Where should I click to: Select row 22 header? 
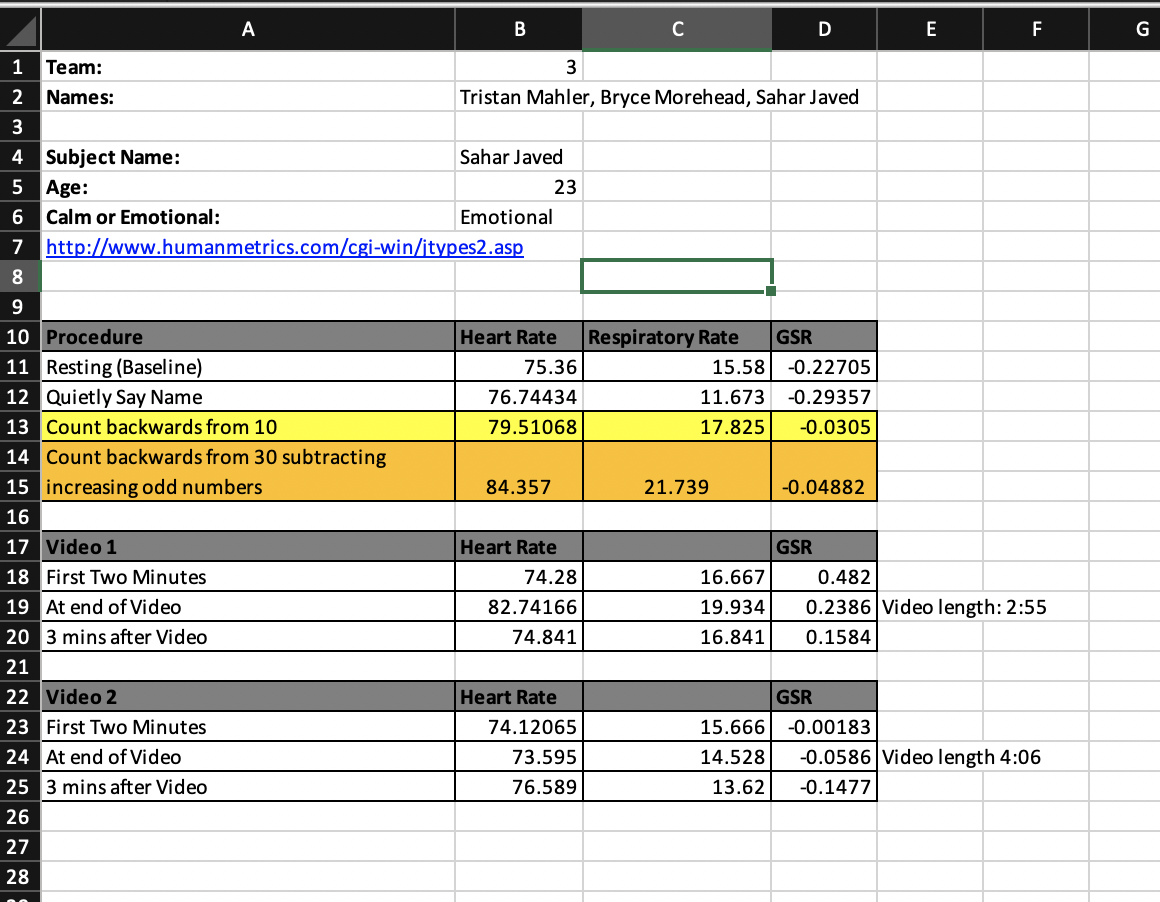point(18,697)
